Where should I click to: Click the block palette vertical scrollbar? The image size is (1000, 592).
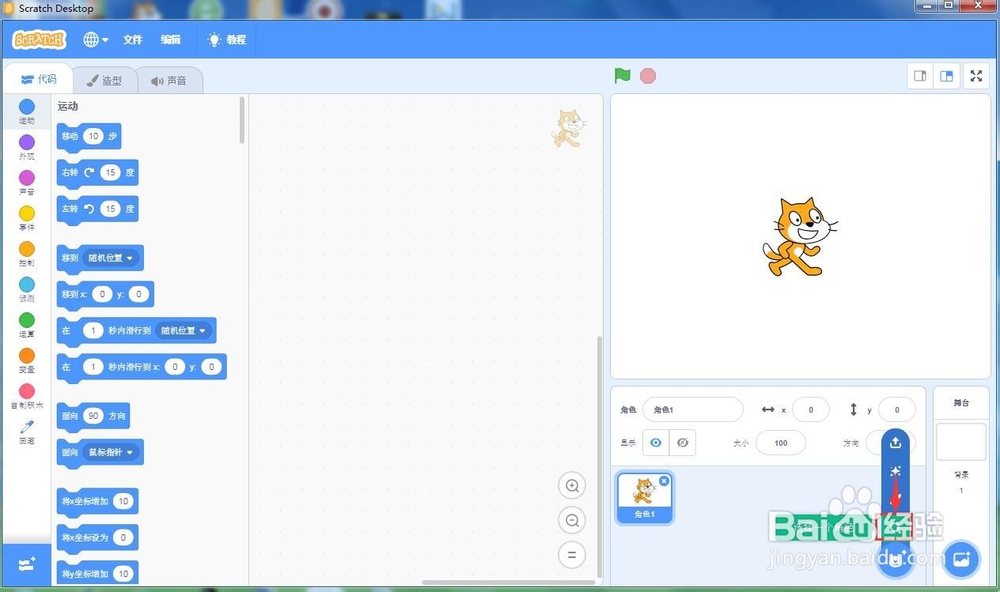[242, 120]
